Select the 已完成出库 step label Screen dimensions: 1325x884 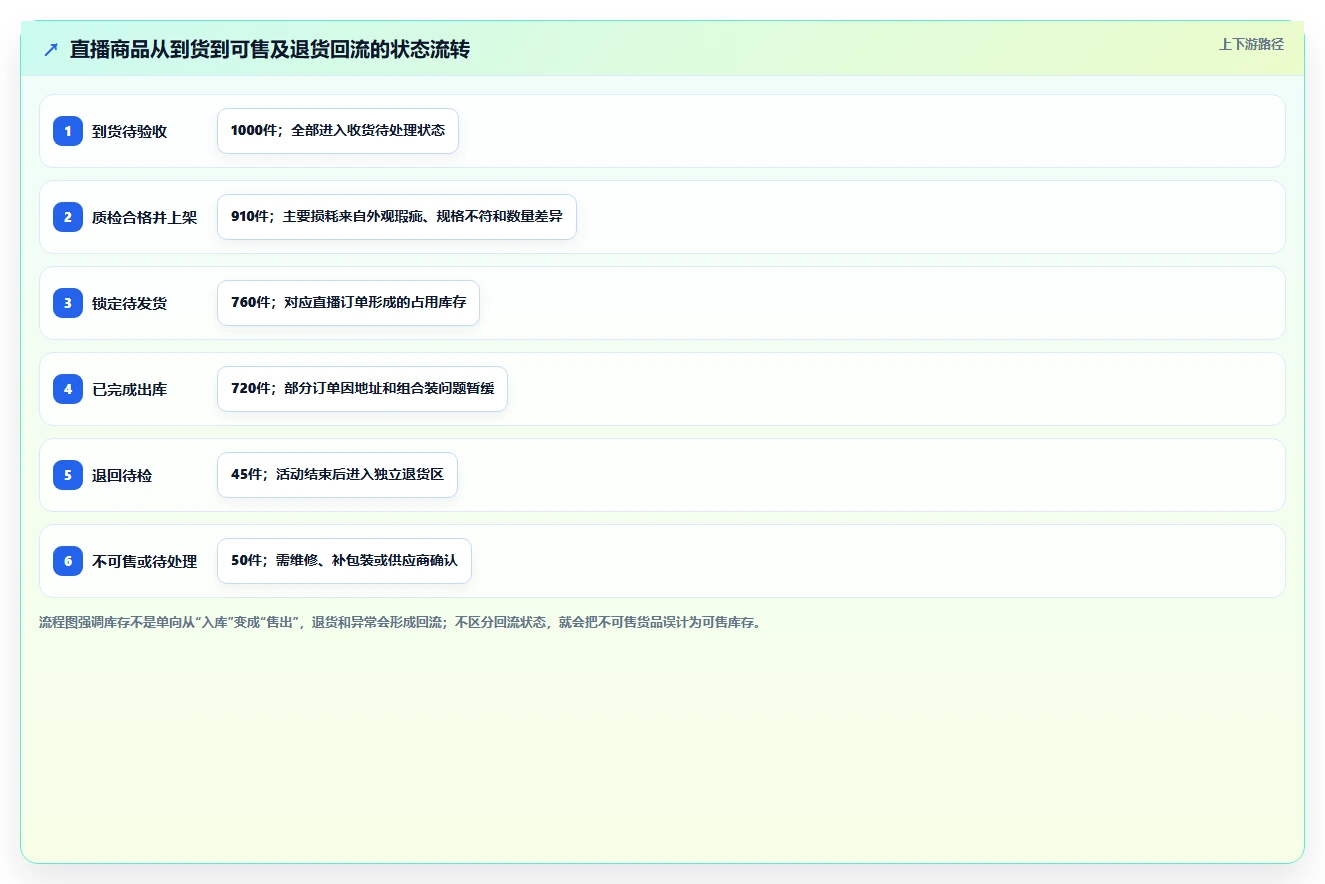tap(129, 390)
